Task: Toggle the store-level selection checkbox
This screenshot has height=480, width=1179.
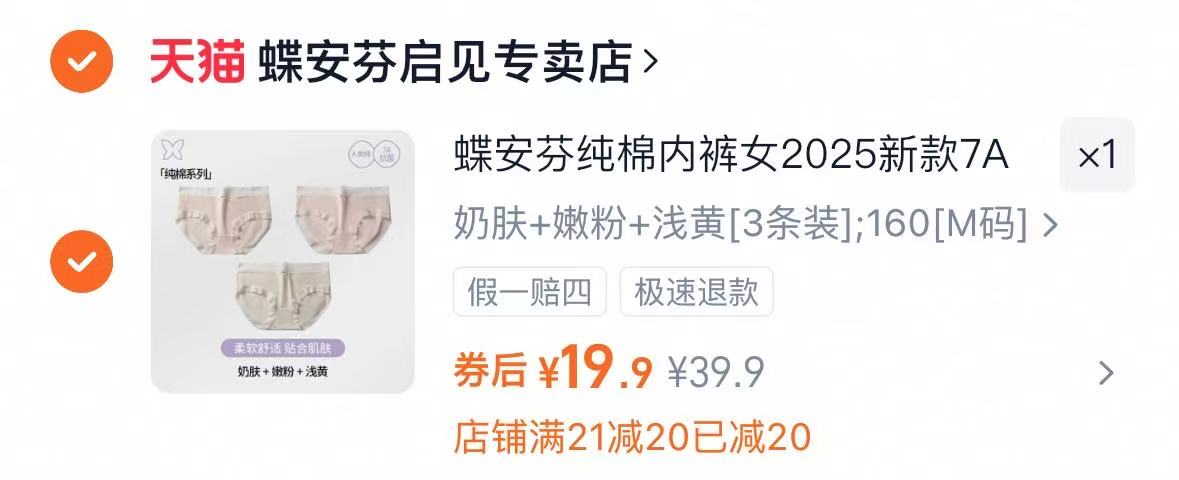Action: coord(81,61)
